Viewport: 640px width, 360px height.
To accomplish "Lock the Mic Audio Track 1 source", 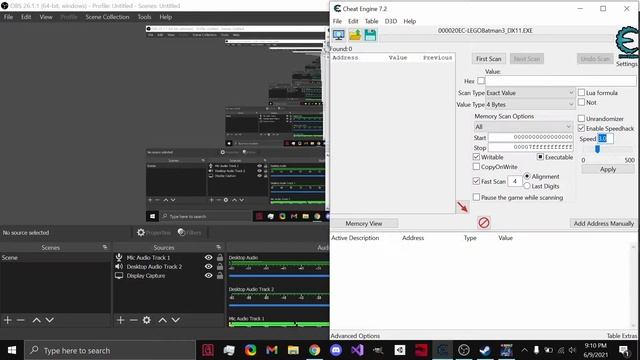I will [220, 258].
